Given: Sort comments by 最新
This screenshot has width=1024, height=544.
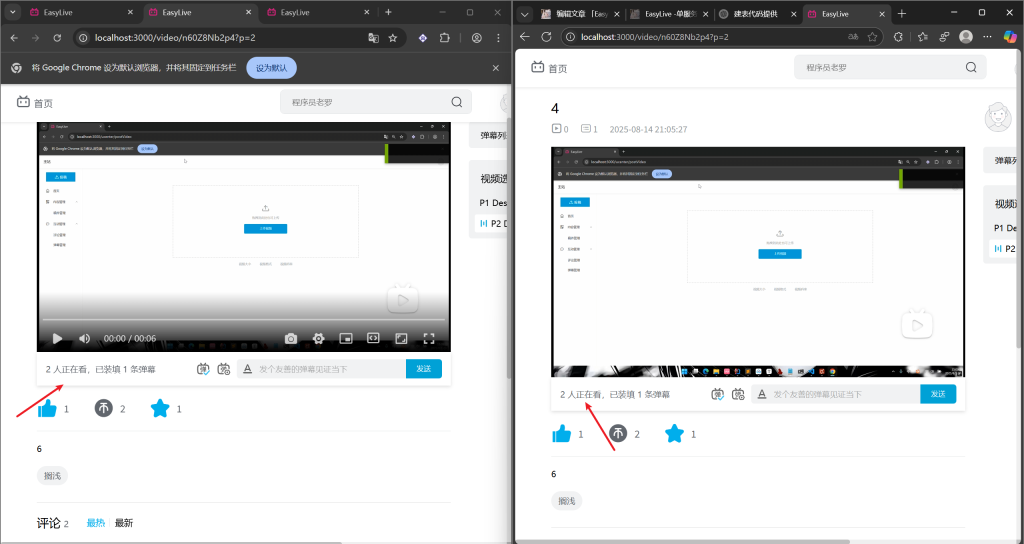Looking at the screenshot, I should [x=124, y=523].
